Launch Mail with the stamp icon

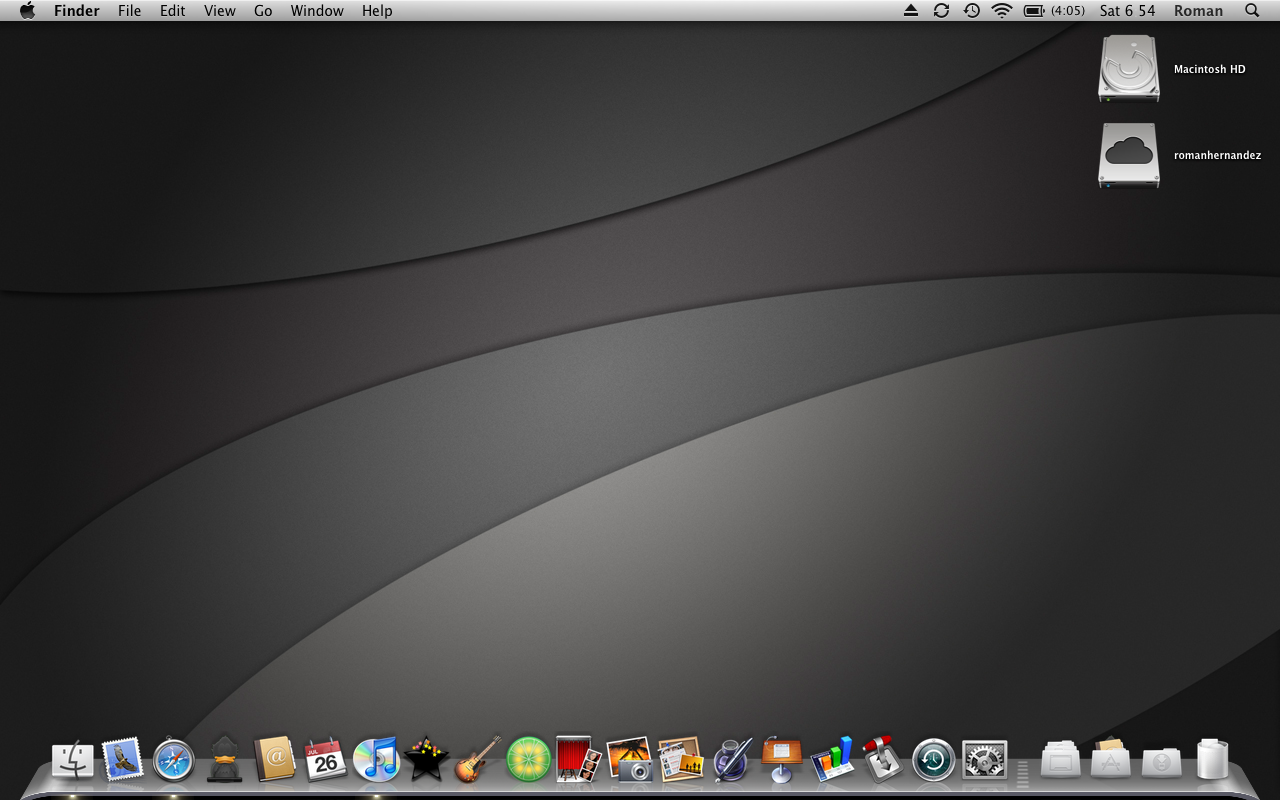[123, 760]
